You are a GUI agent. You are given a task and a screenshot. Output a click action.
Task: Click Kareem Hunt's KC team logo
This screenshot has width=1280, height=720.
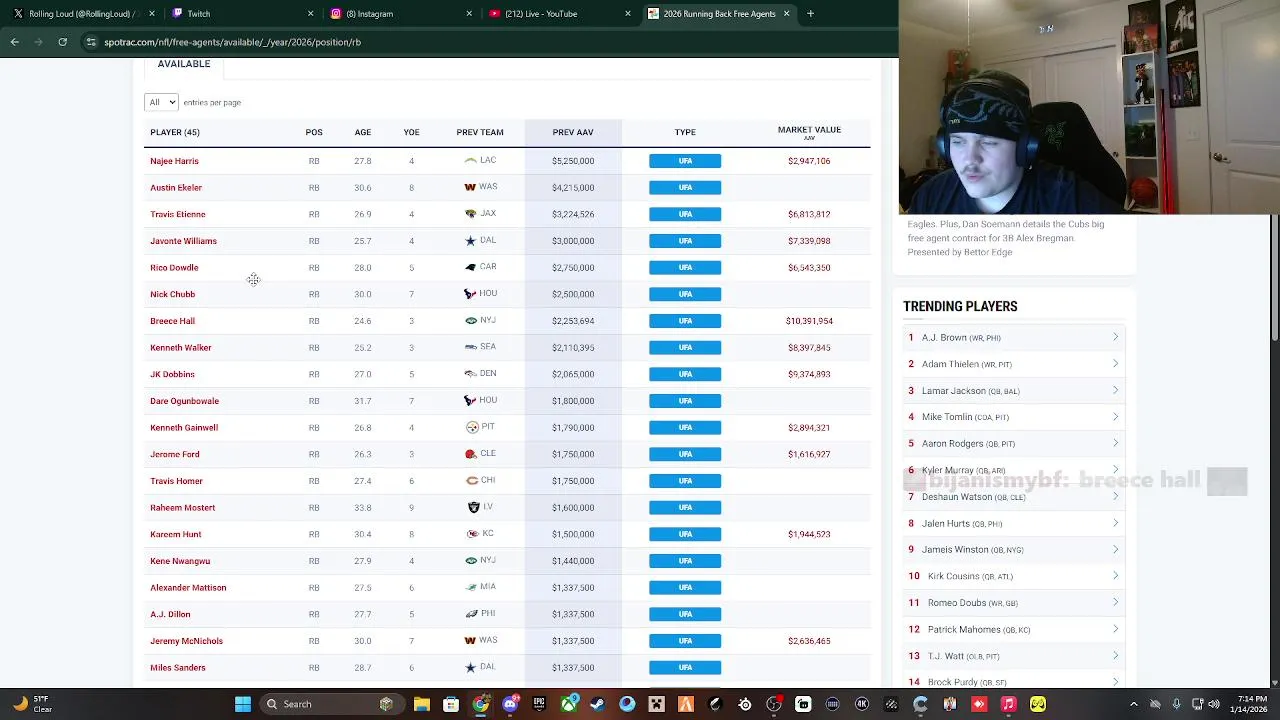pyautogui.click(x=472, y=534)
